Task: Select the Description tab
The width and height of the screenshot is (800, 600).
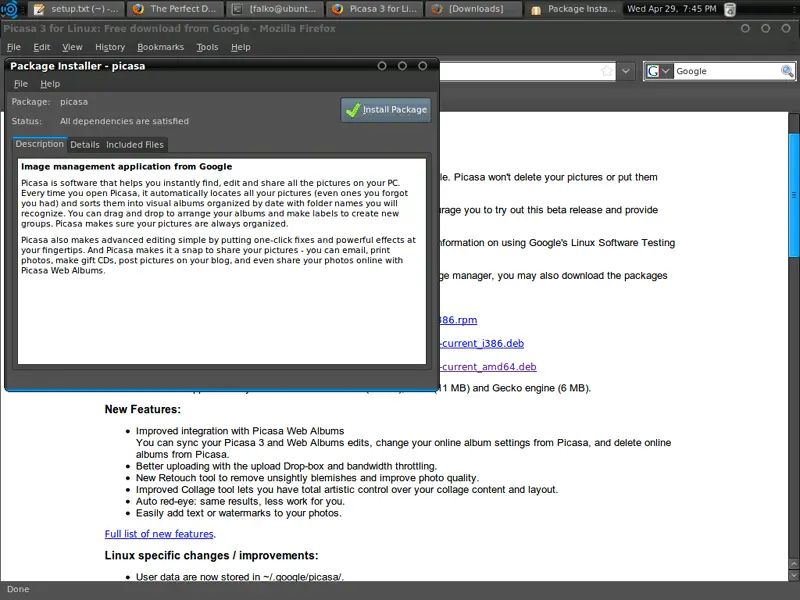Action: 39,144
